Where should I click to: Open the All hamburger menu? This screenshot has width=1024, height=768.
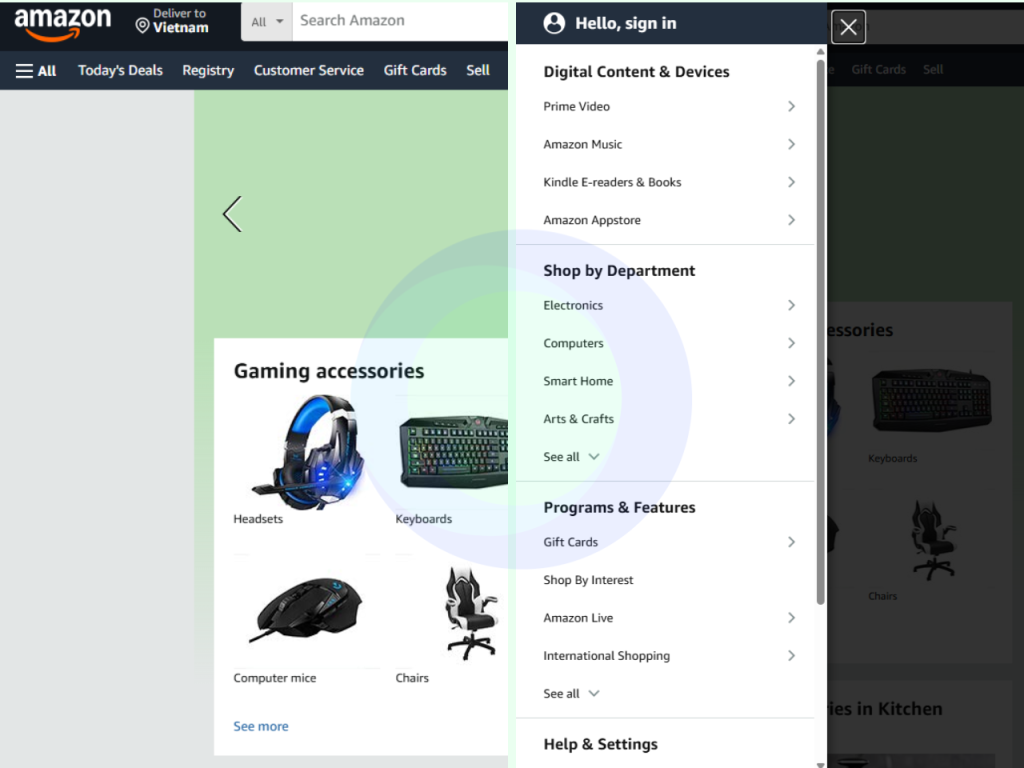point(36,71)
